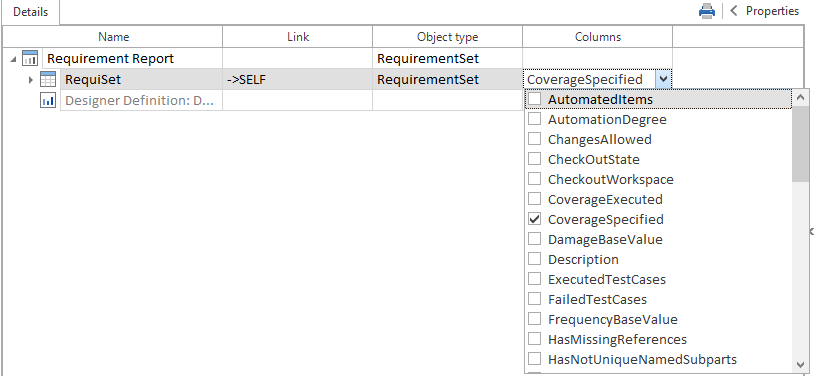Click the Name column header
817x376 pixels.
point(114,37)
